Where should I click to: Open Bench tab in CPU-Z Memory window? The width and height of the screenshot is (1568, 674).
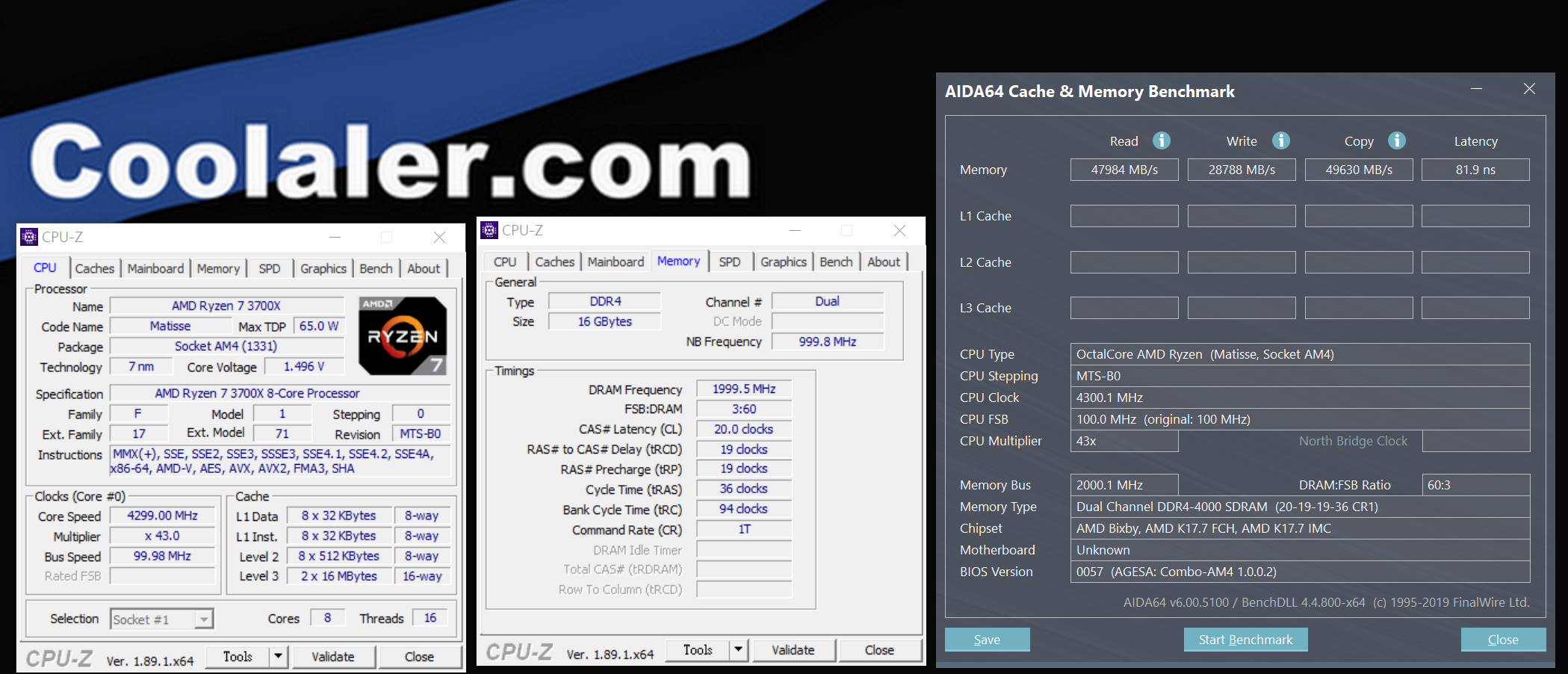coord(836,262)
